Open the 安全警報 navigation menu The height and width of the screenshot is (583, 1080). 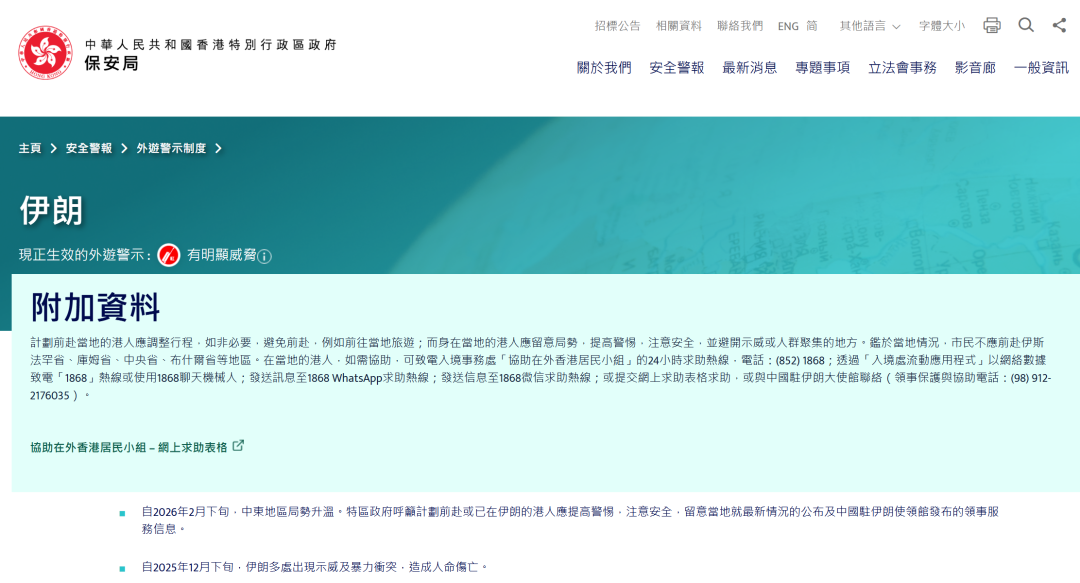coord(677,68)
